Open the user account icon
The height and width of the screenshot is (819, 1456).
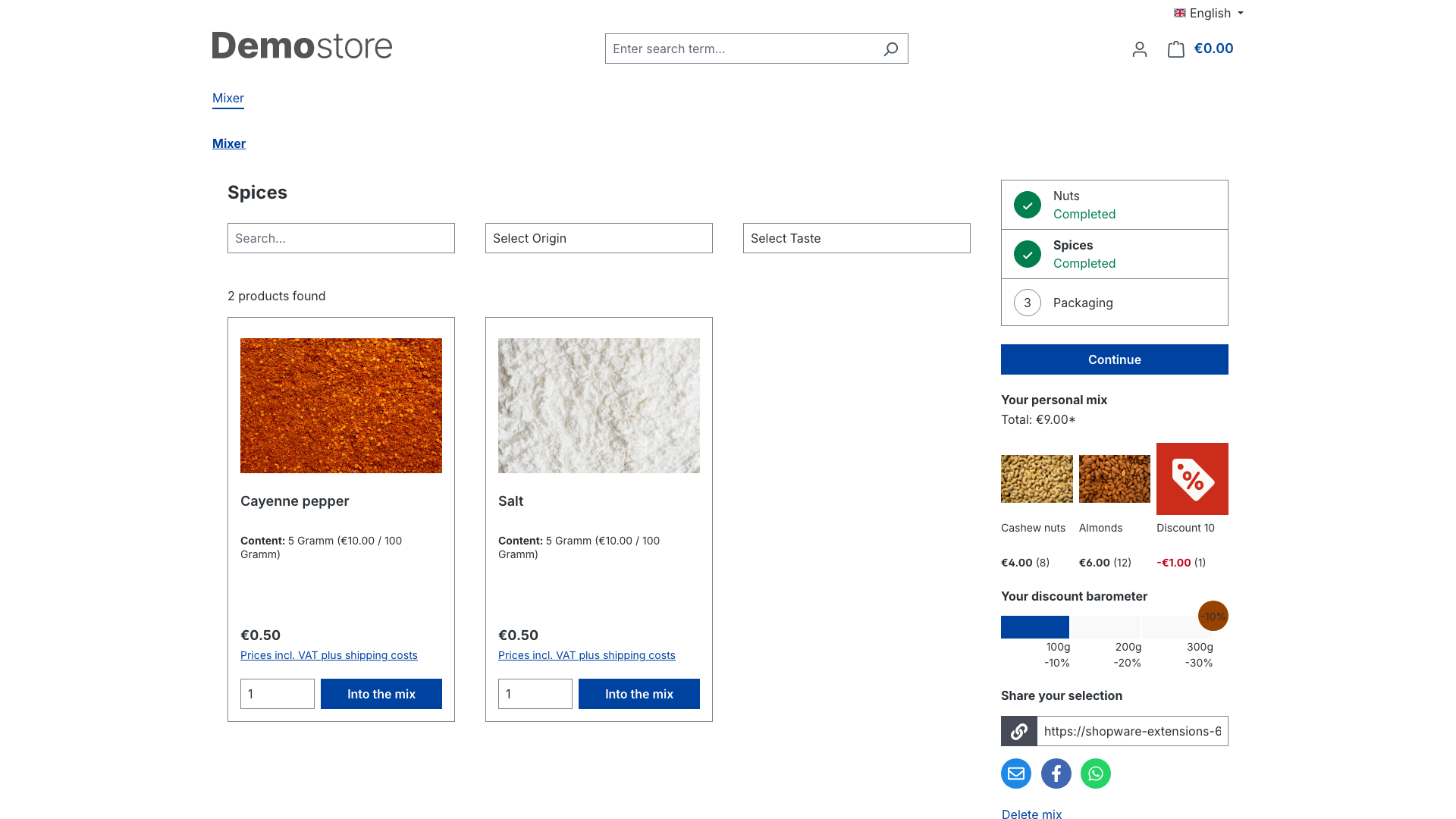click(1139, 49)
